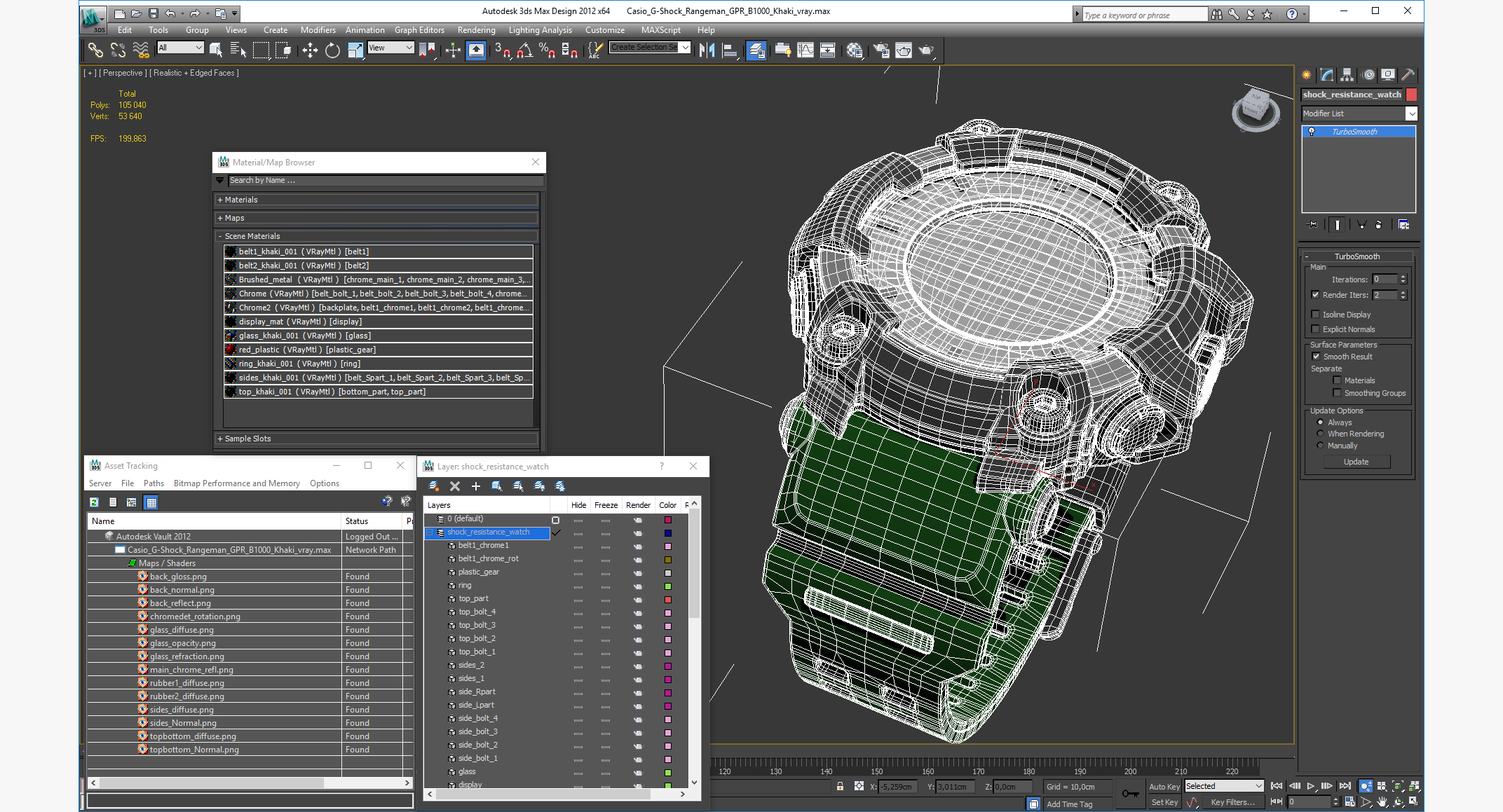Screen dimensions: 1503x812
Task: Click Refresh icon in Asset Tracking
Action: click(94, 502)
